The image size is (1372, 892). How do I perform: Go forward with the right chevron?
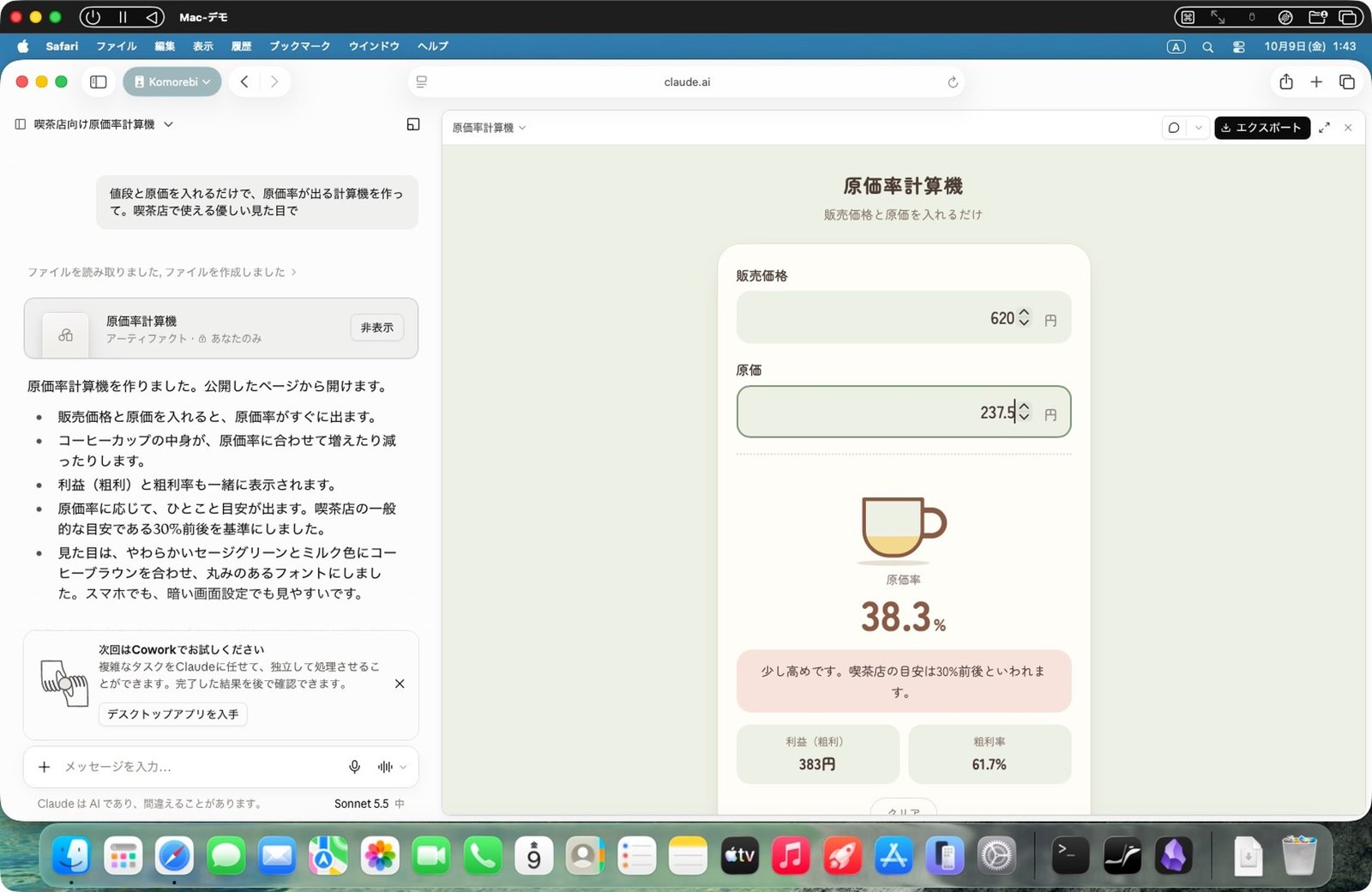point(274,81)
